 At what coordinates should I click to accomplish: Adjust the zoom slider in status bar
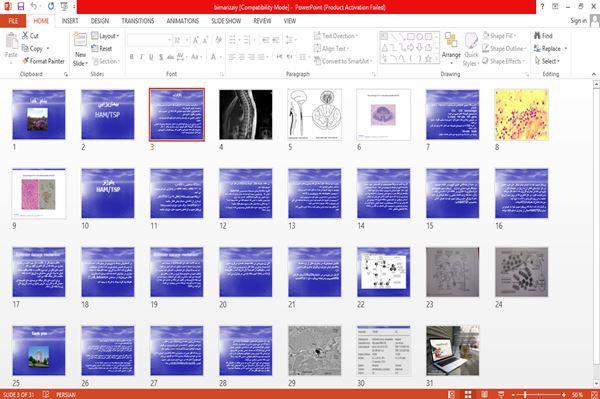525,394
